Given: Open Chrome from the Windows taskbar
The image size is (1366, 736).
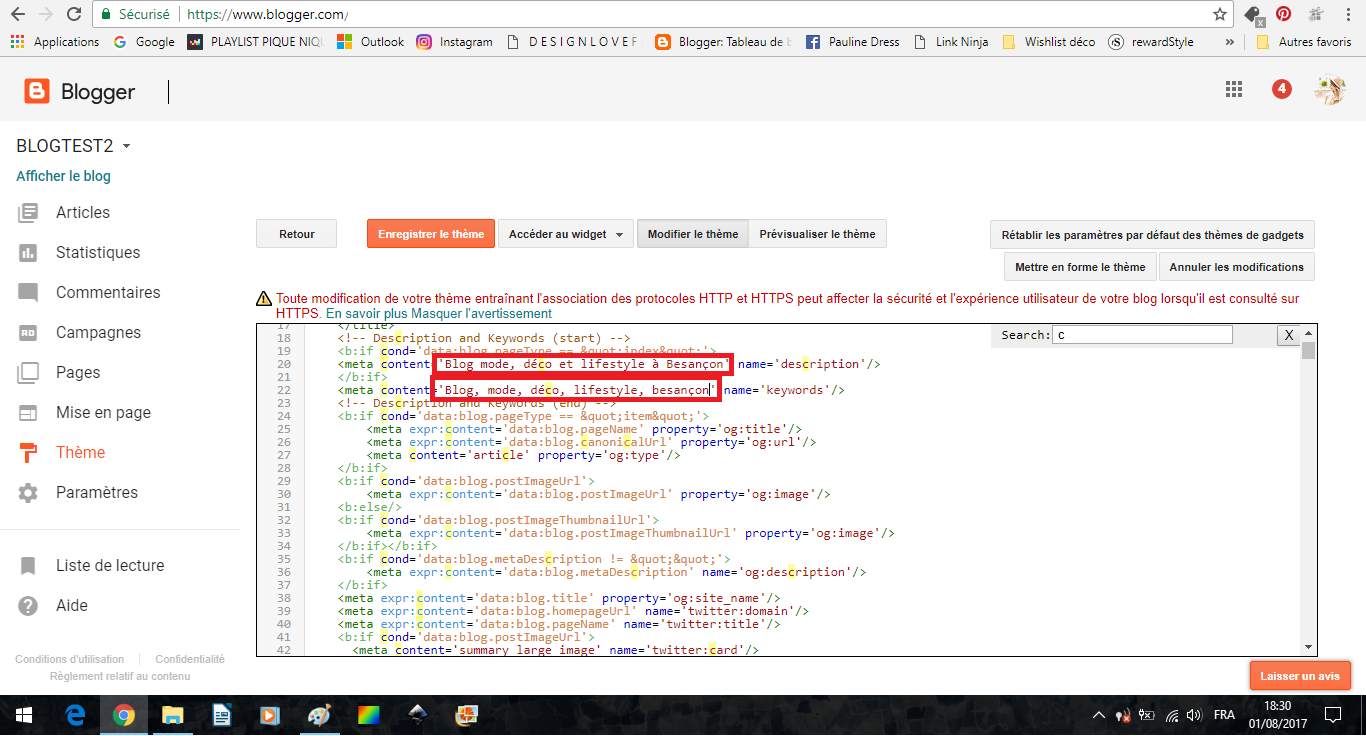Looking at the screenshot, I should tap(124, 715).
